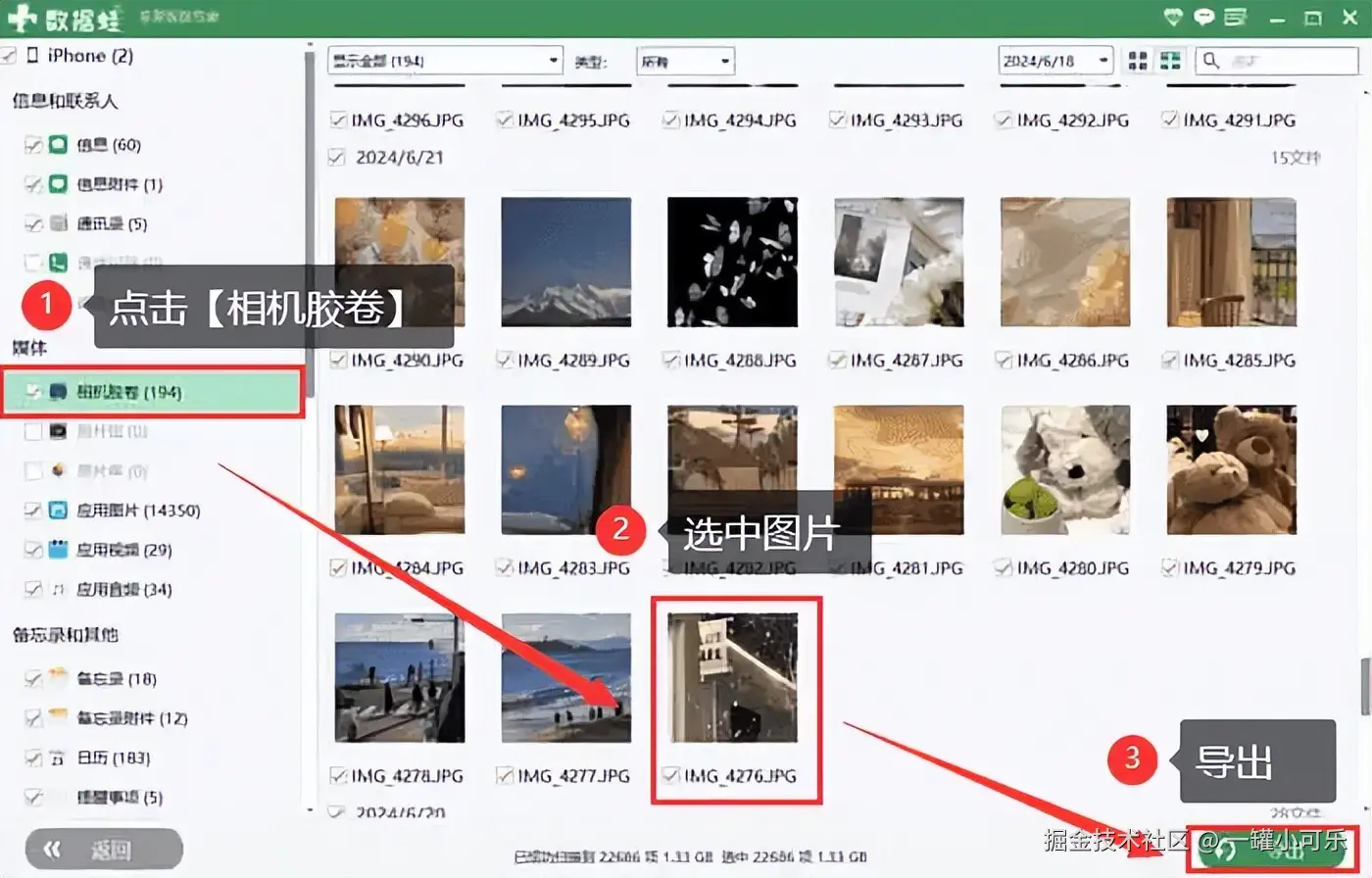Click the green phone call-history icon
The height and width of the screenshot is (878, 1372).
tap(59, 263)
